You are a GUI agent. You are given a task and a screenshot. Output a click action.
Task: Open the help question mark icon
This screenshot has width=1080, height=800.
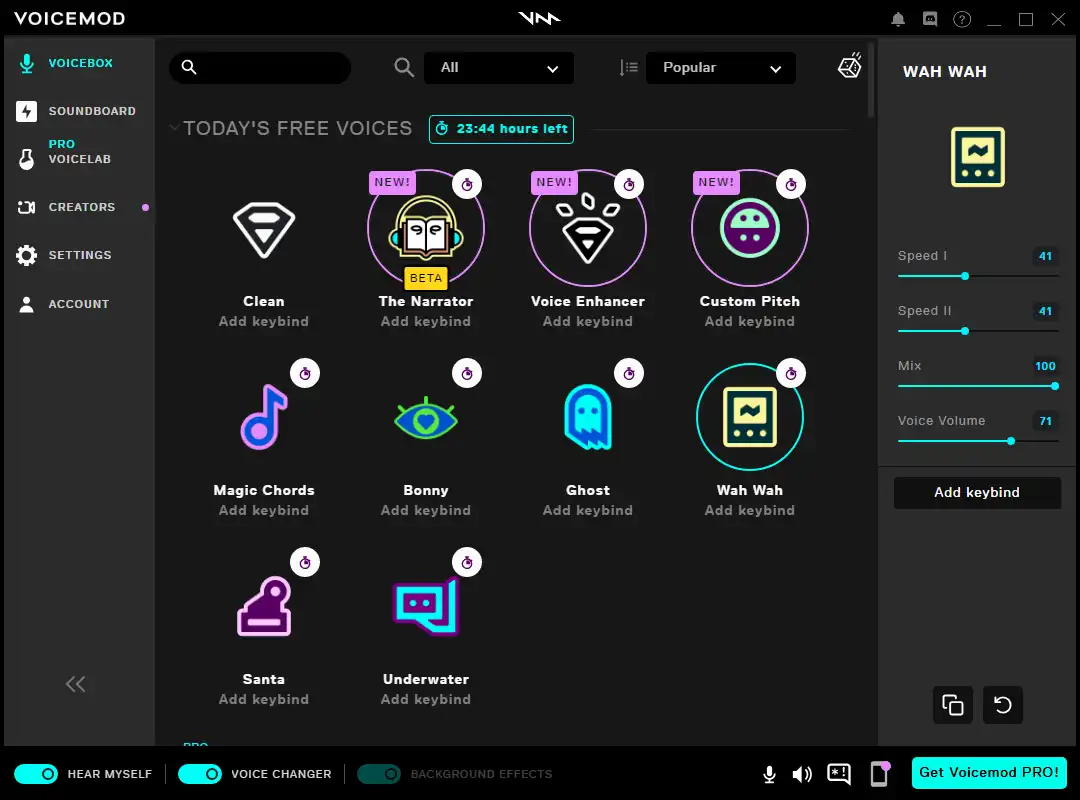(962, 19)
